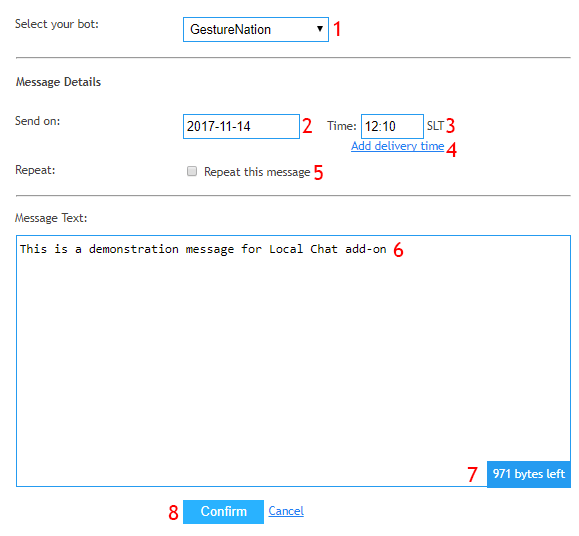Viewport: 579px width, 536px height.
Task: Click the Send on: label
Action: tap(37, 121)
